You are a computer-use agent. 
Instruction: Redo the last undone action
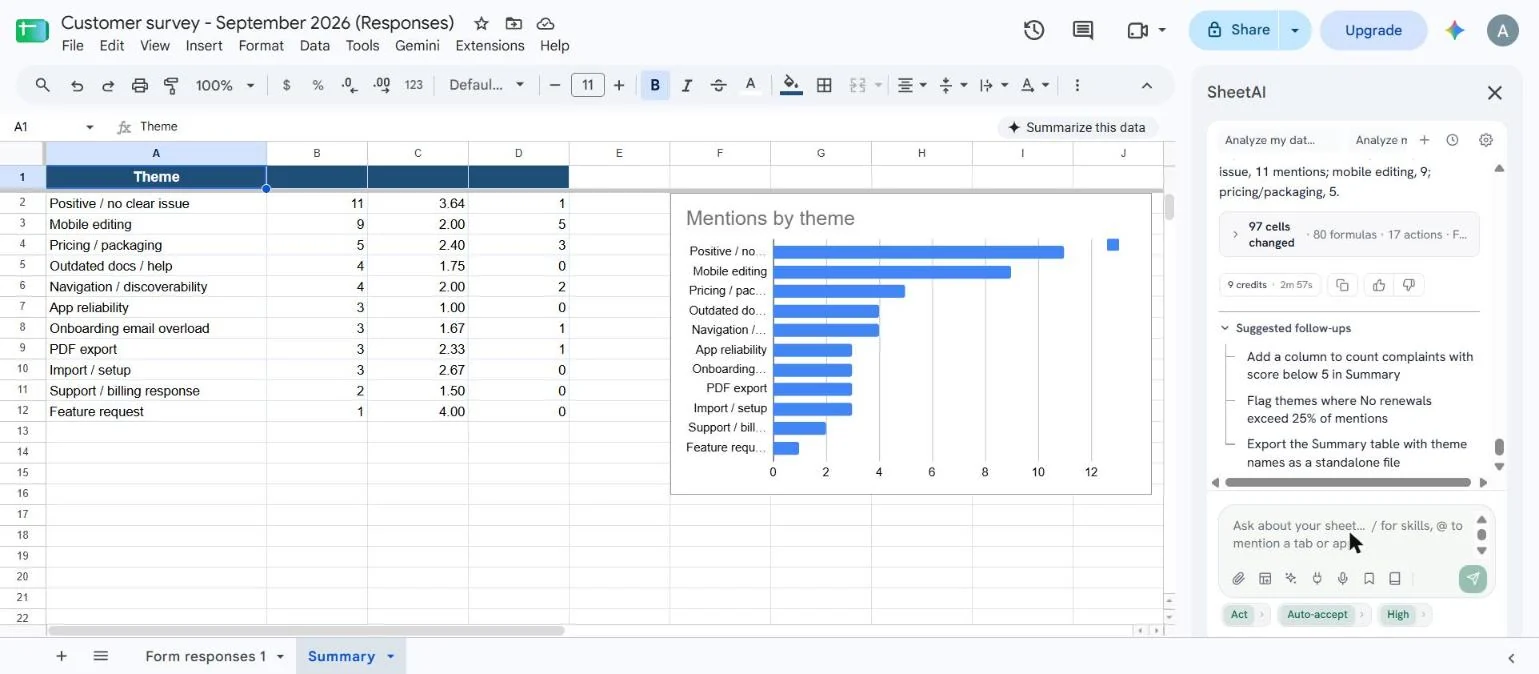point(108,85)
